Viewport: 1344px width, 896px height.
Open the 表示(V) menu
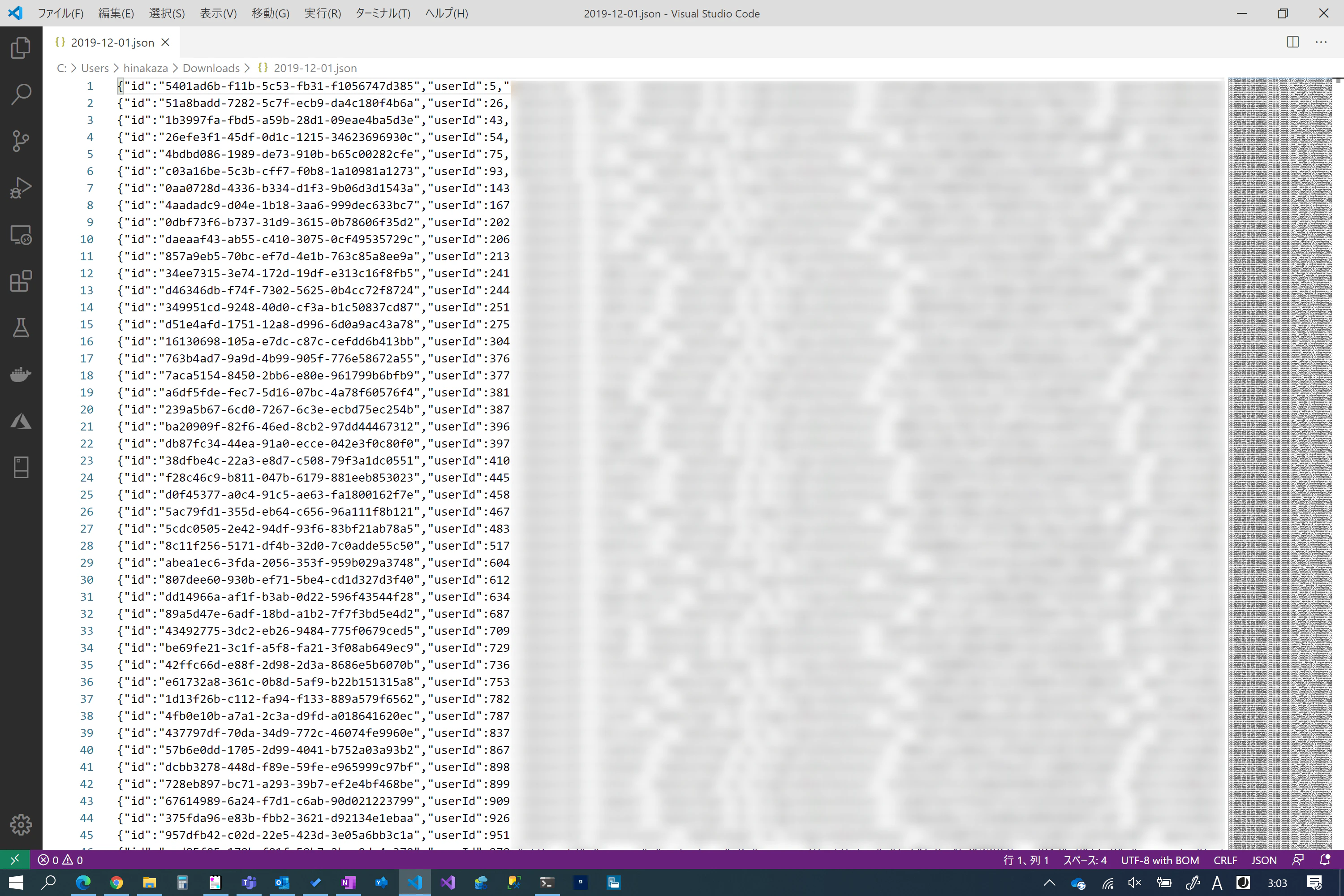(x=218, y=13)
